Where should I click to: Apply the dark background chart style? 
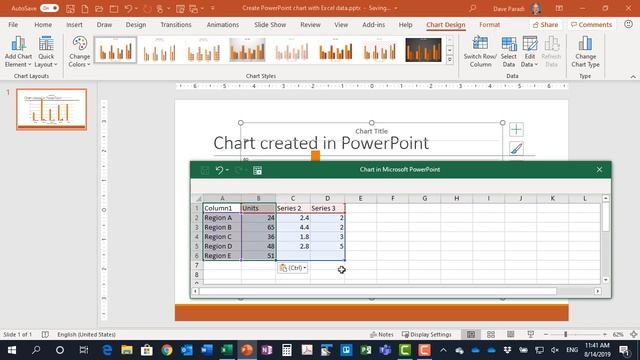coord(423,50)
